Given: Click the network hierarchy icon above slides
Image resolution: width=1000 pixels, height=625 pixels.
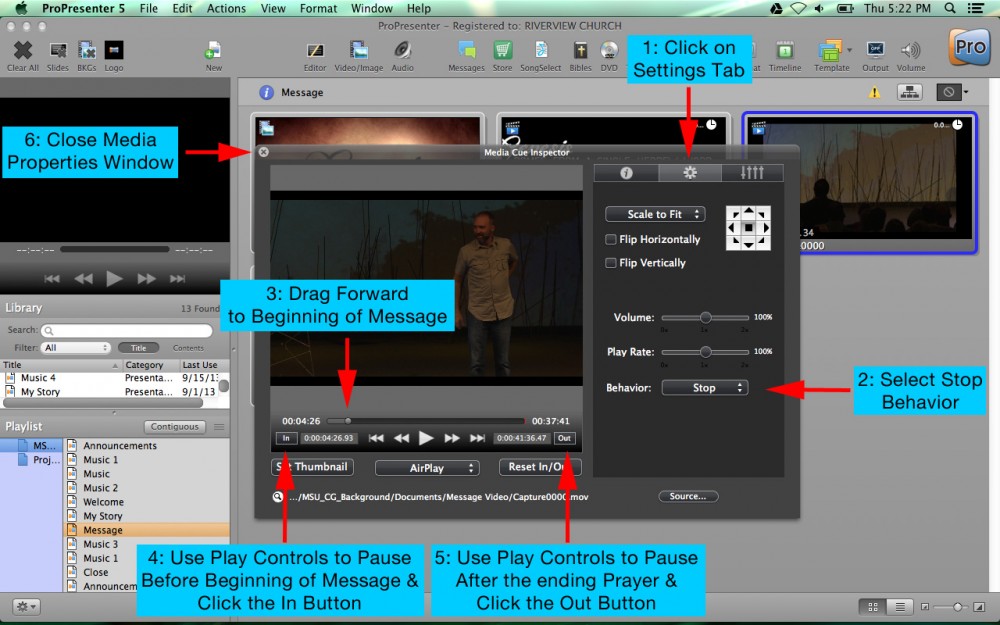Looking at the screenshot, I should (909, 92).
